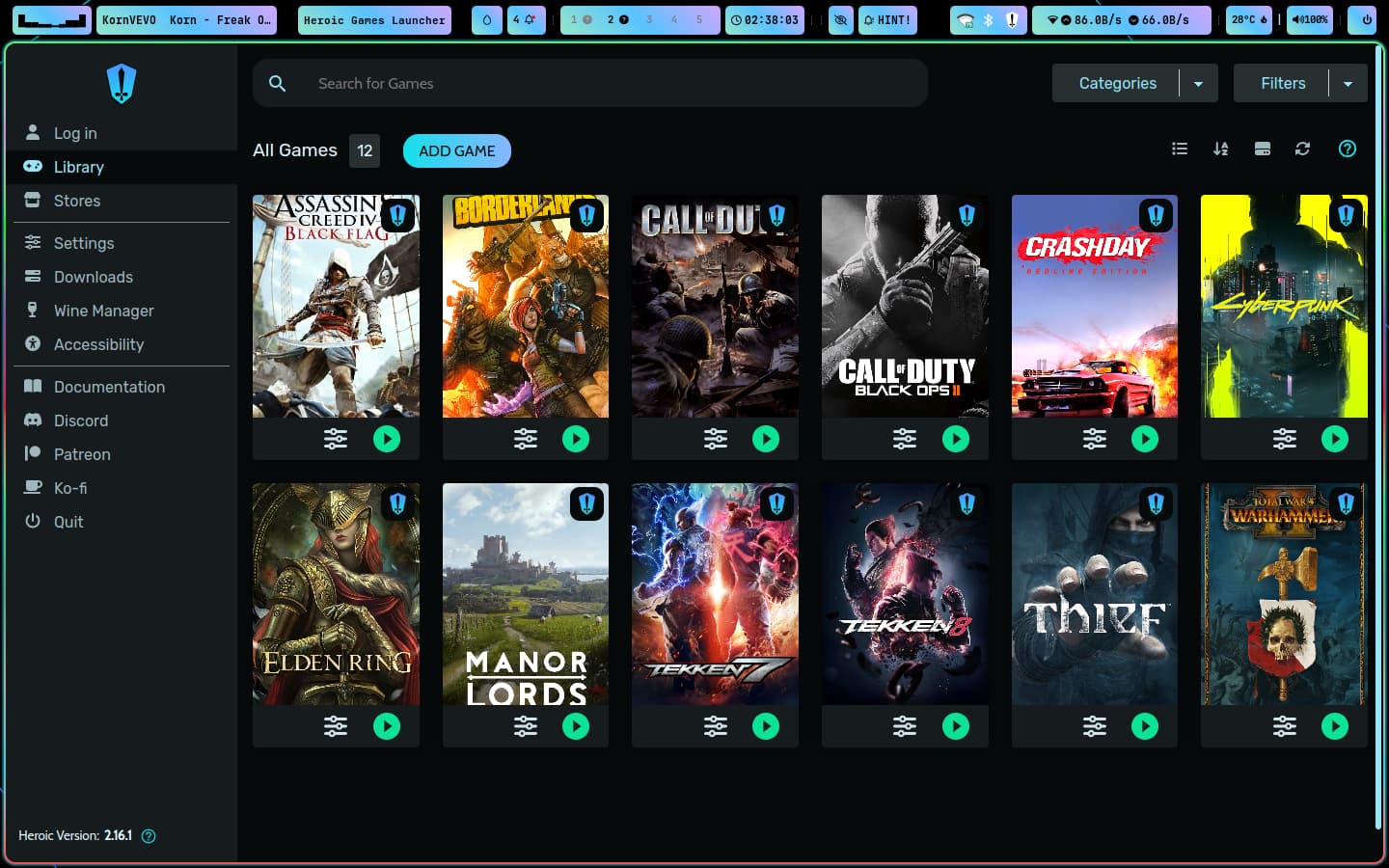1389x868 pixels.
Task: Refresh the game library
Action: 1302,149
